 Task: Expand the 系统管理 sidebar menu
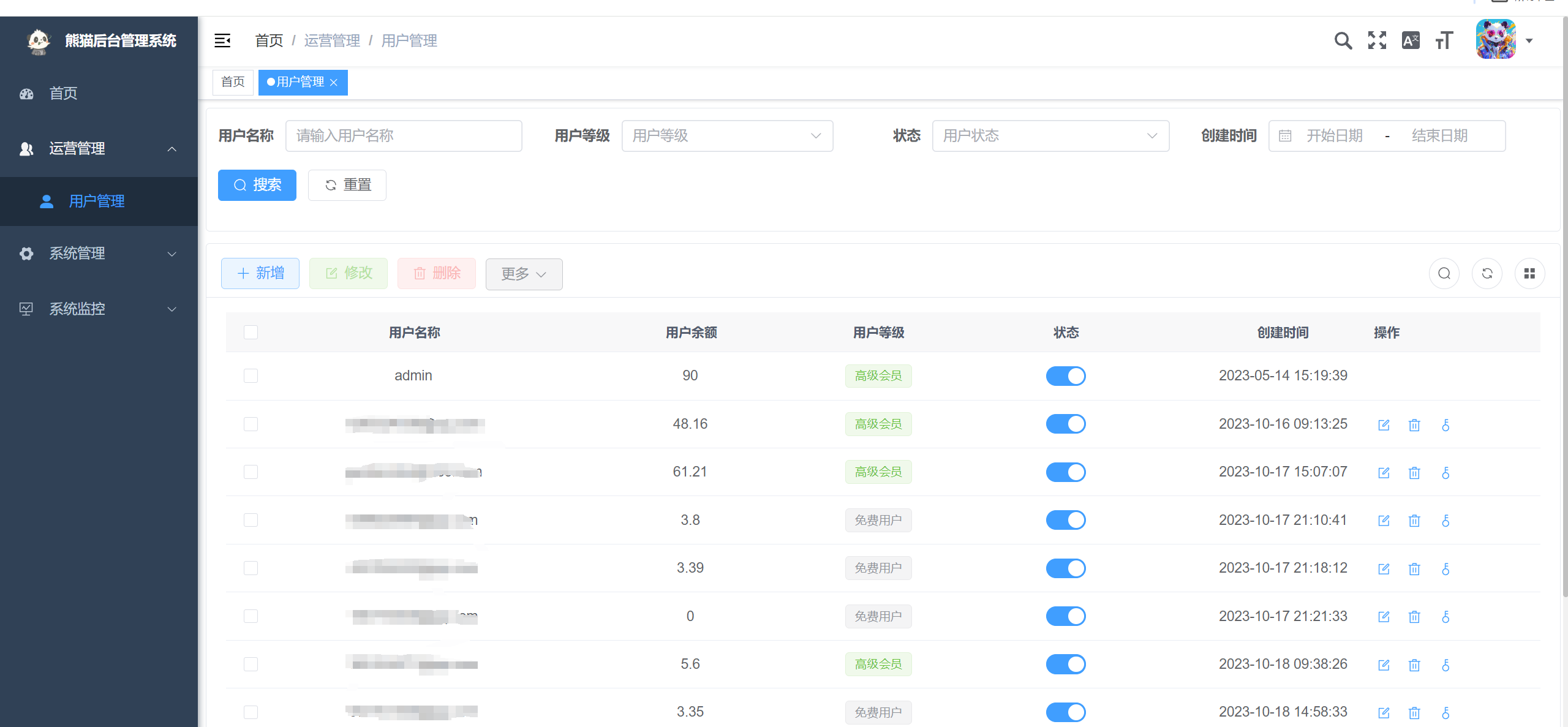(x=98, y=254)
